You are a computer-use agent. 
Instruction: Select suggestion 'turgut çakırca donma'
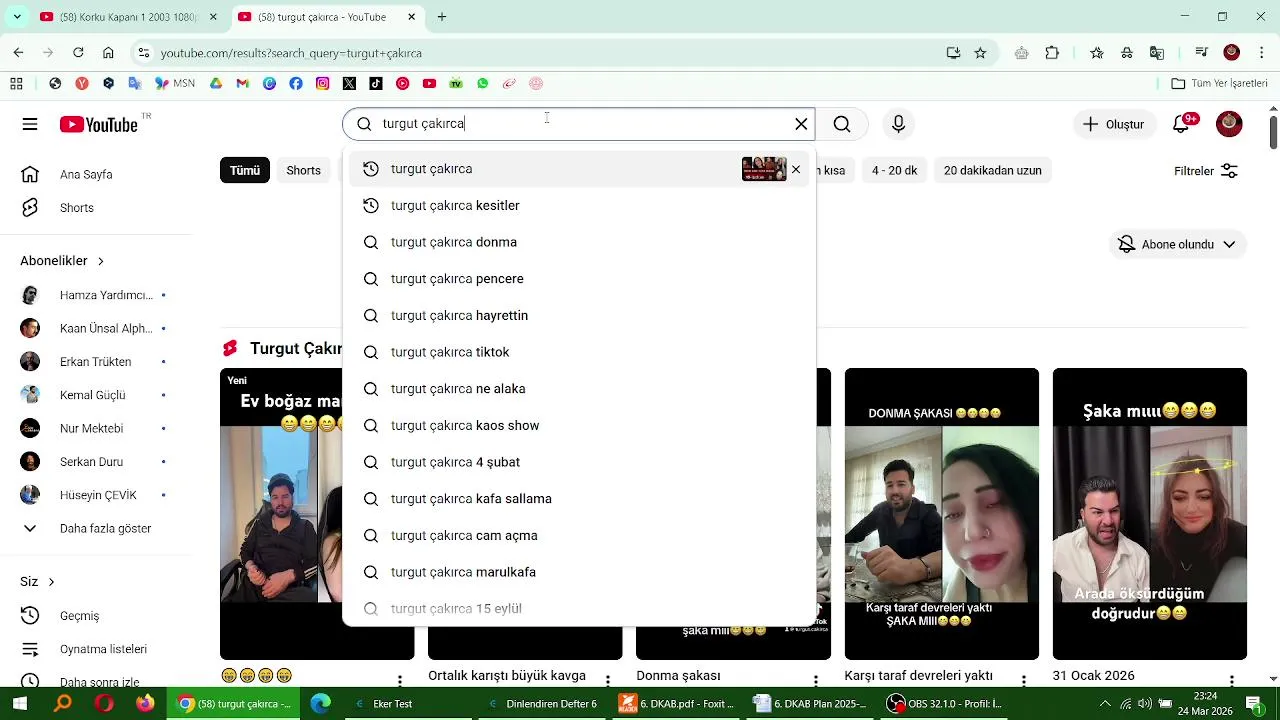pos(579,242)
